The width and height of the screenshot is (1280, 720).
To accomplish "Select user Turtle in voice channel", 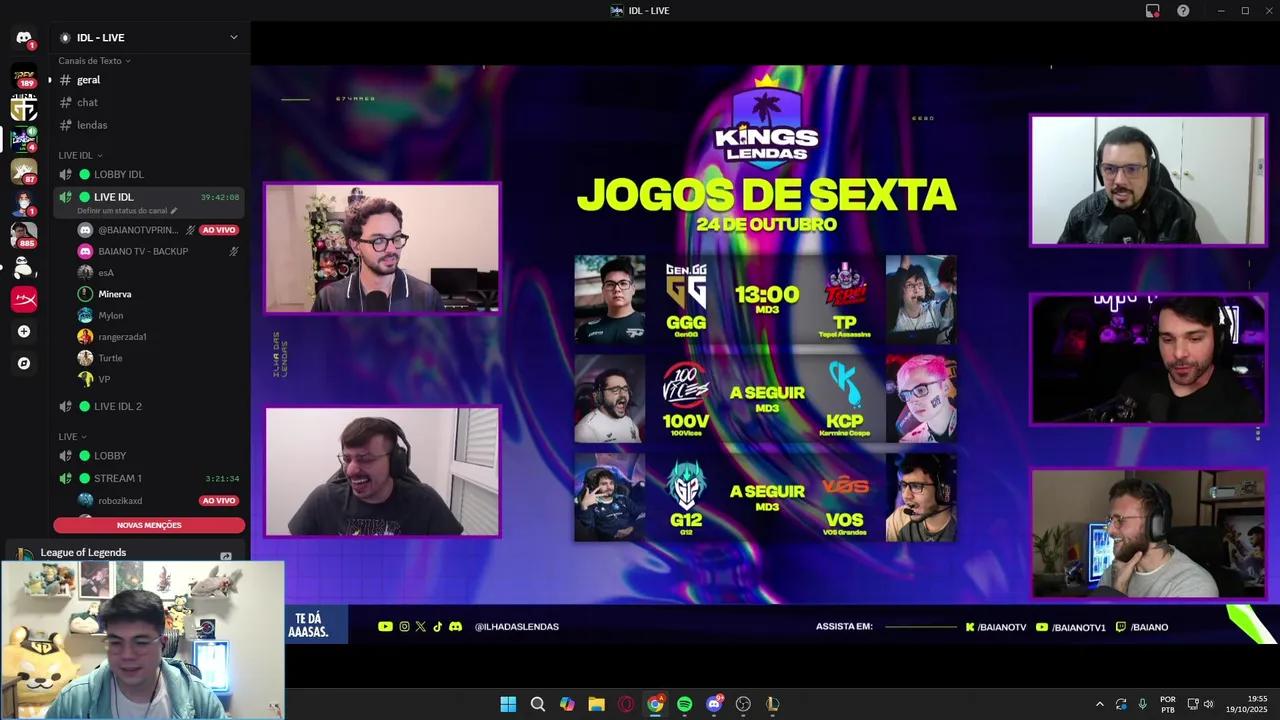I will (158, 358).
